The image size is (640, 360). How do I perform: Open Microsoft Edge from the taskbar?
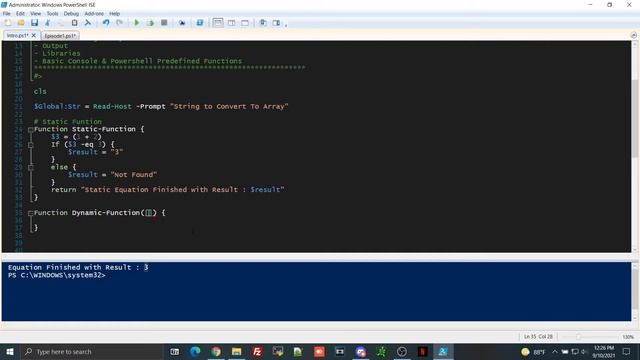(196, 351)
